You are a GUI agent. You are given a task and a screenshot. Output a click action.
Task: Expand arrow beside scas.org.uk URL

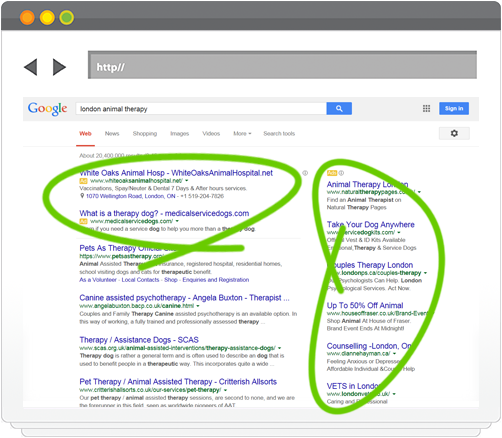point(279,348)
